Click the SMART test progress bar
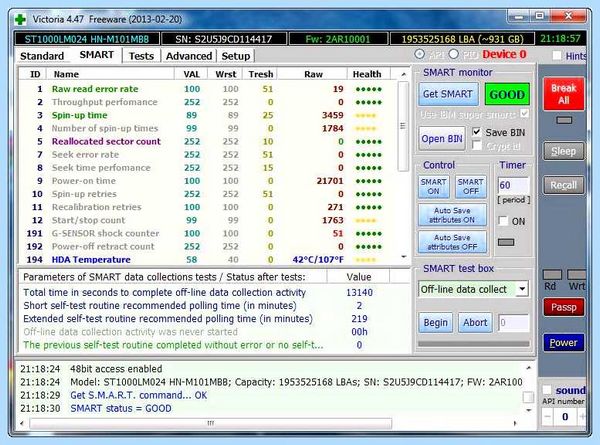Screen dimensions: 600x445 [474, 344]
